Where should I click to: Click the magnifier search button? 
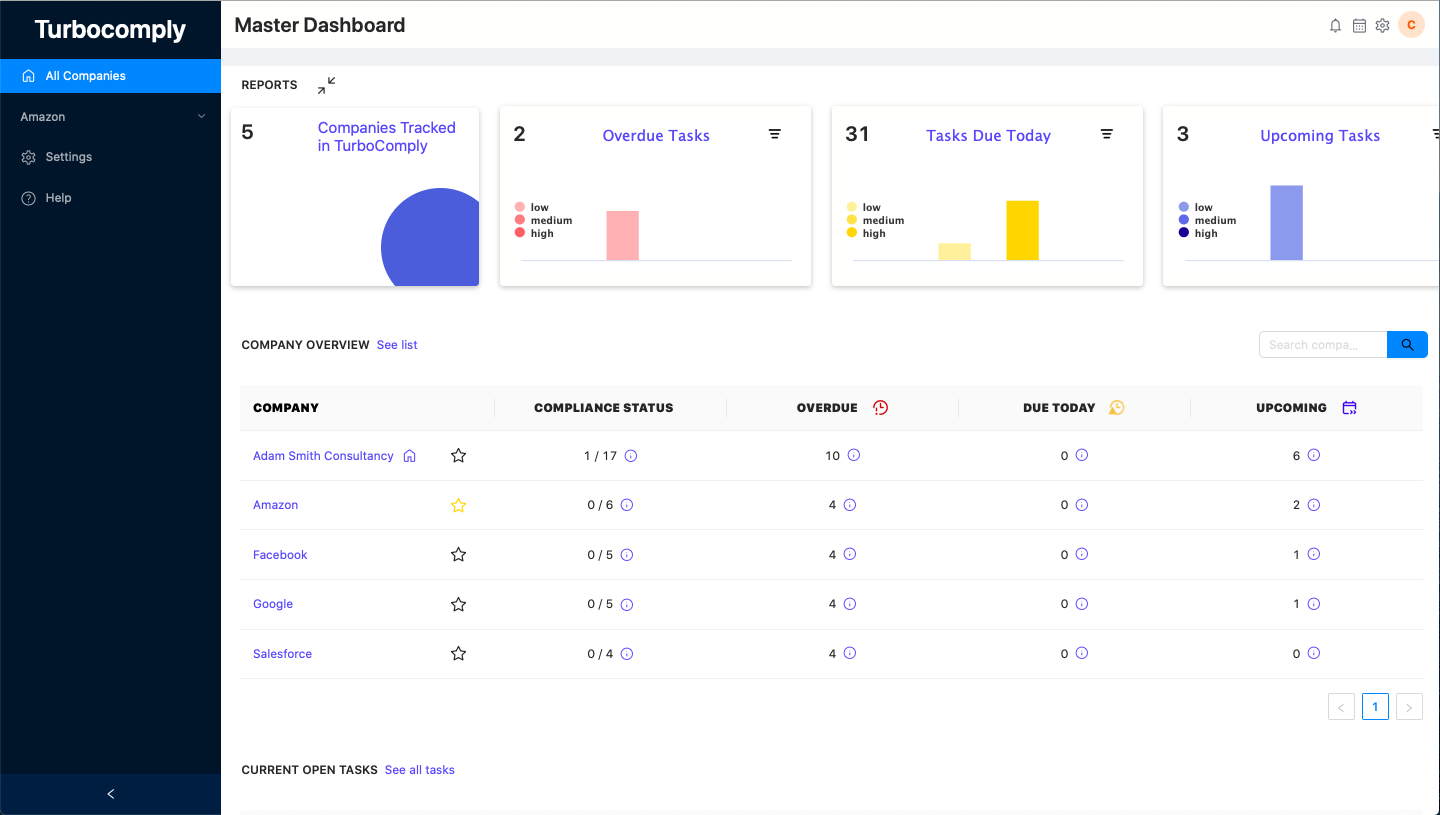(x=1407, y=345)
